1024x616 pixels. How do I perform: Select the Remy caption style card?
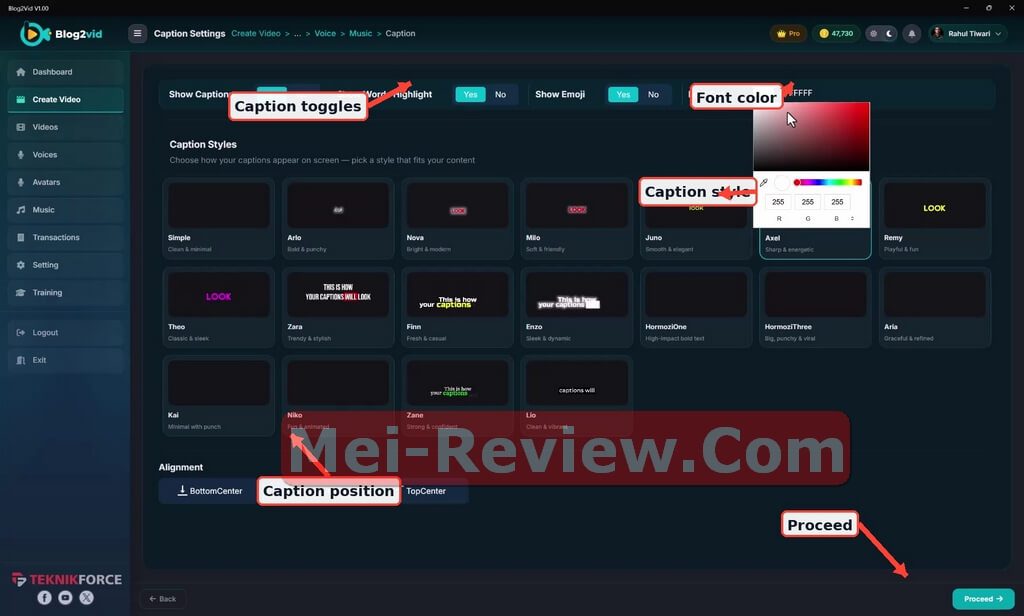click(x=935, y=218)
